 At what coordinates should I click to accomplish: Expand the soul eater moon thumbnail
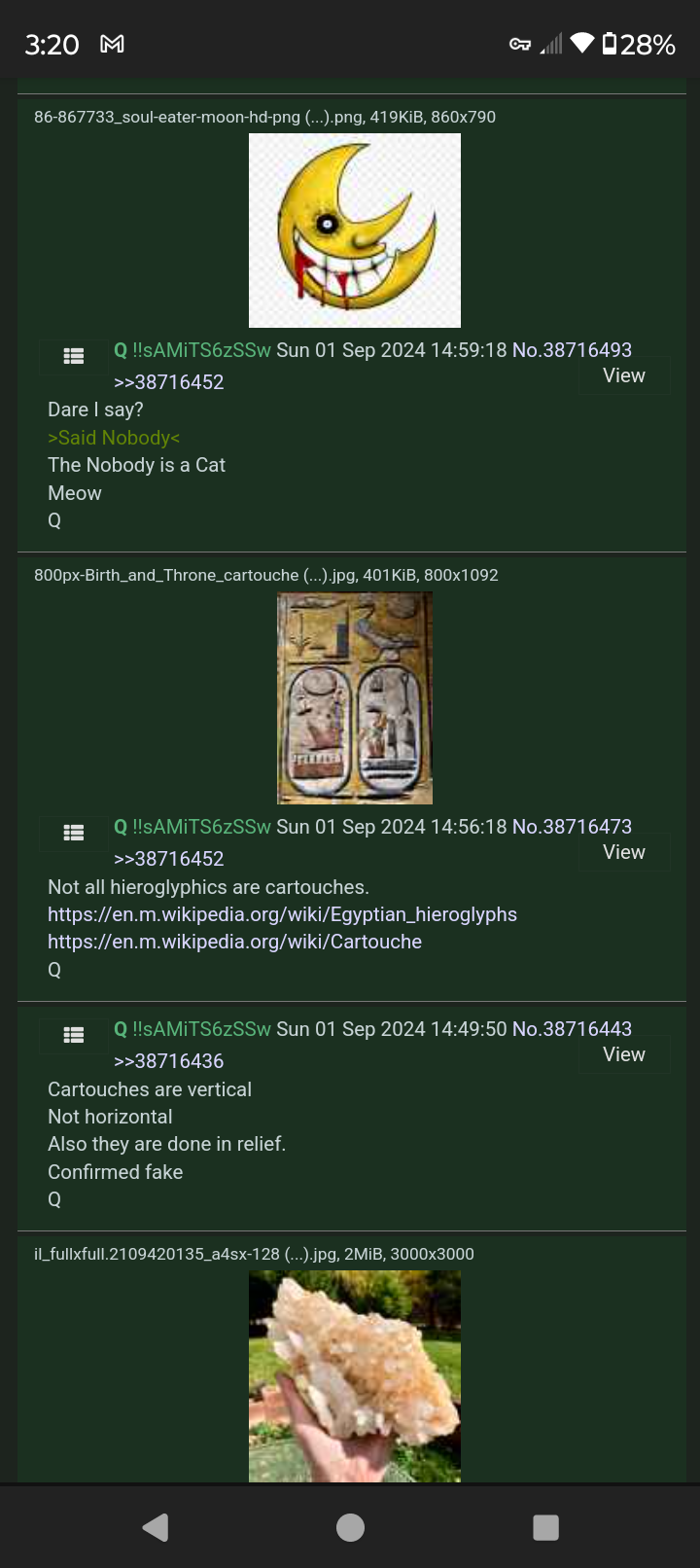click(x=355, y=231)
